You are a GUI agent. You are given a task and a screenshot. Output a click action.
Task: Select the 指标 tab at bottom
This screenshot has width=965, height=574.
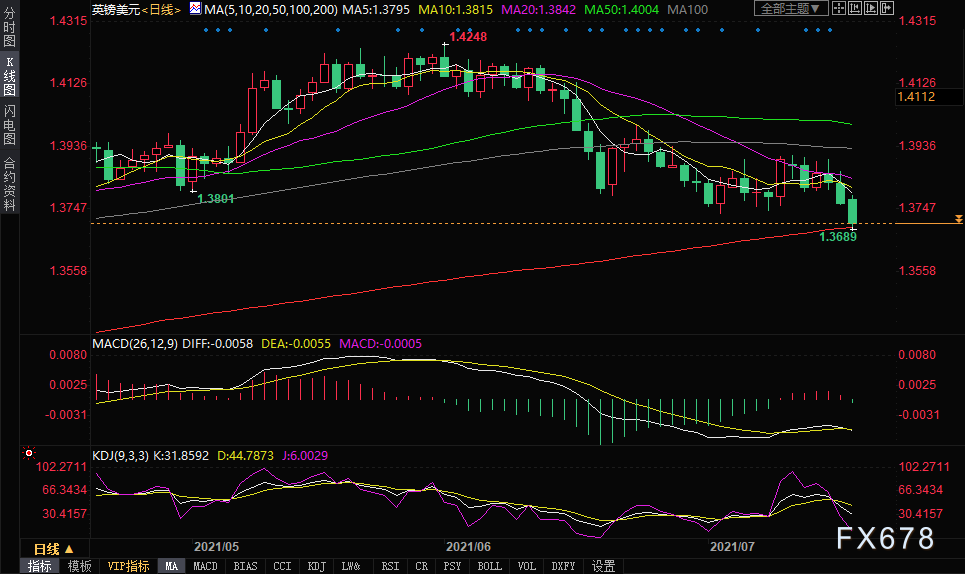pyautogui.click(x=40, y=566)
